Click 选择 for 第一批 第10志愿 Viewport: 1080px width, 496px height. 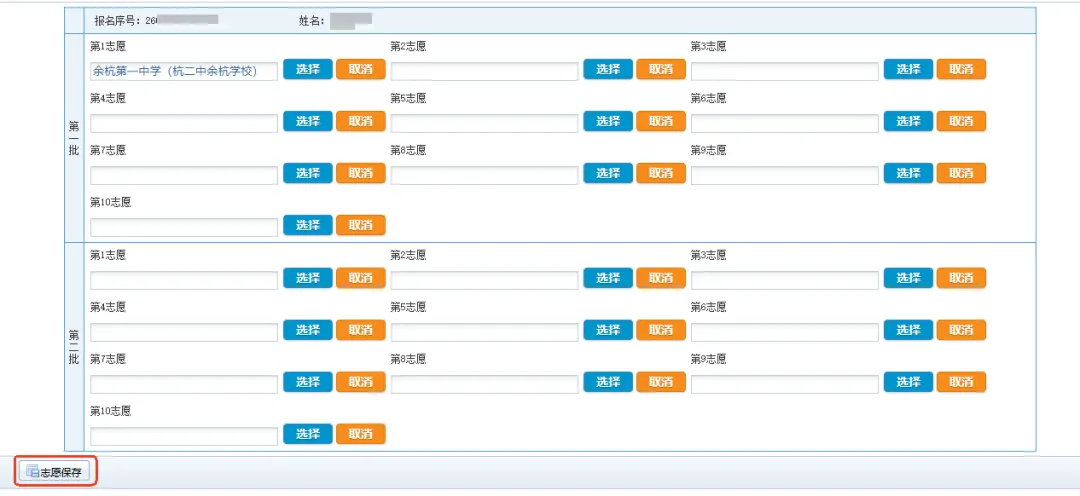pos(308,225)
